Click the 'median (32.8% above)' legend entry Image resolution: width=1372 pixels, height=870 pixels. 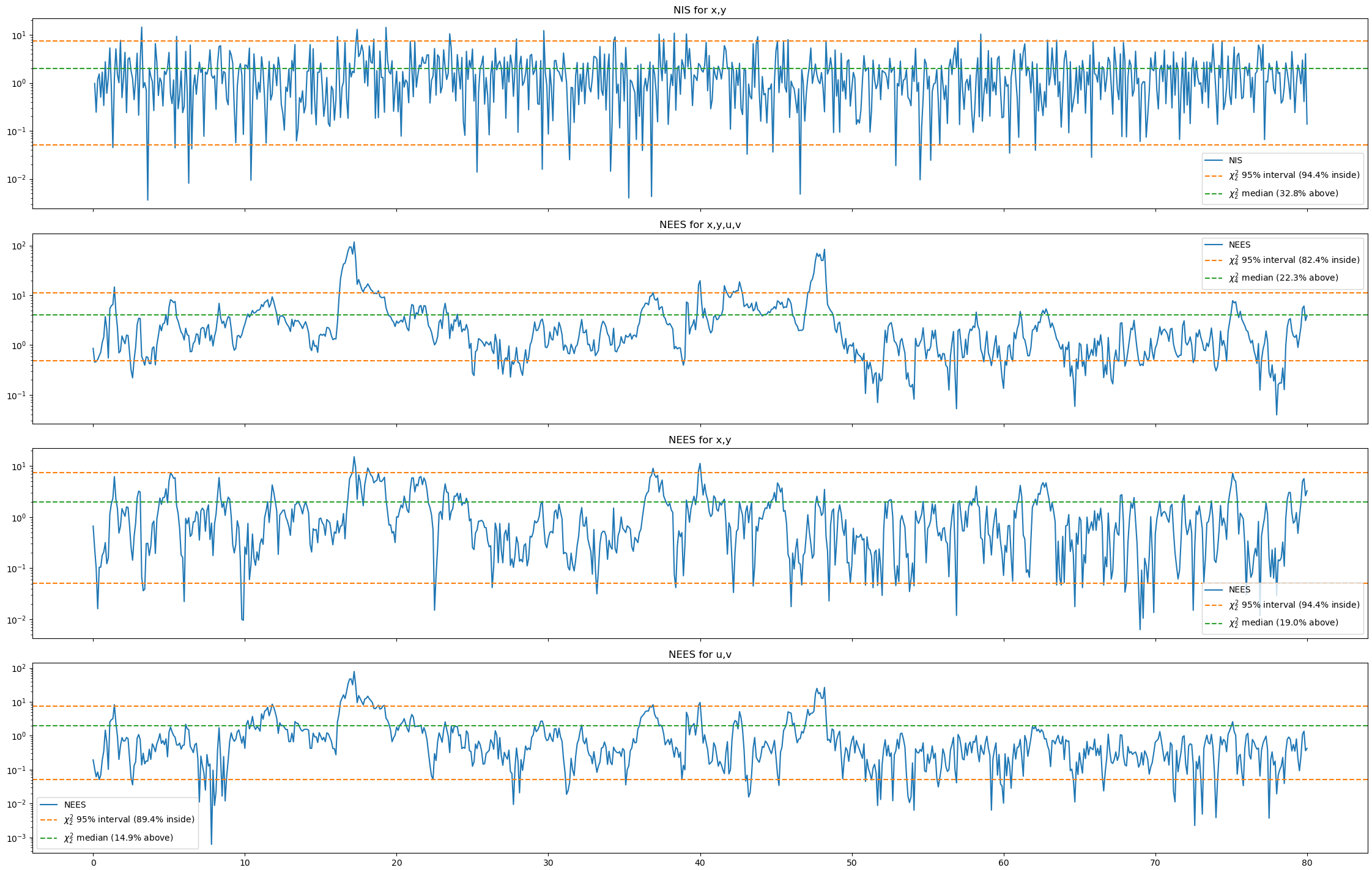click(x=1283, y=193)
